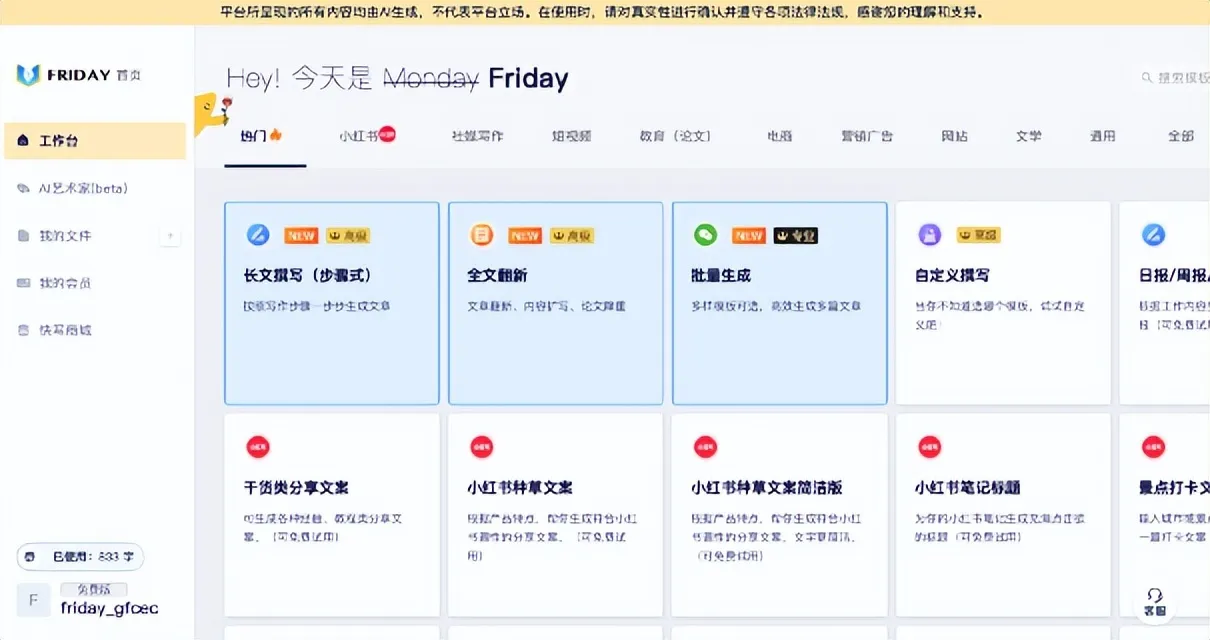The width and height of the screenshot is (1210, 640).
Task: Open the 社媒写作 tab
Action: [x=477, y=136]
